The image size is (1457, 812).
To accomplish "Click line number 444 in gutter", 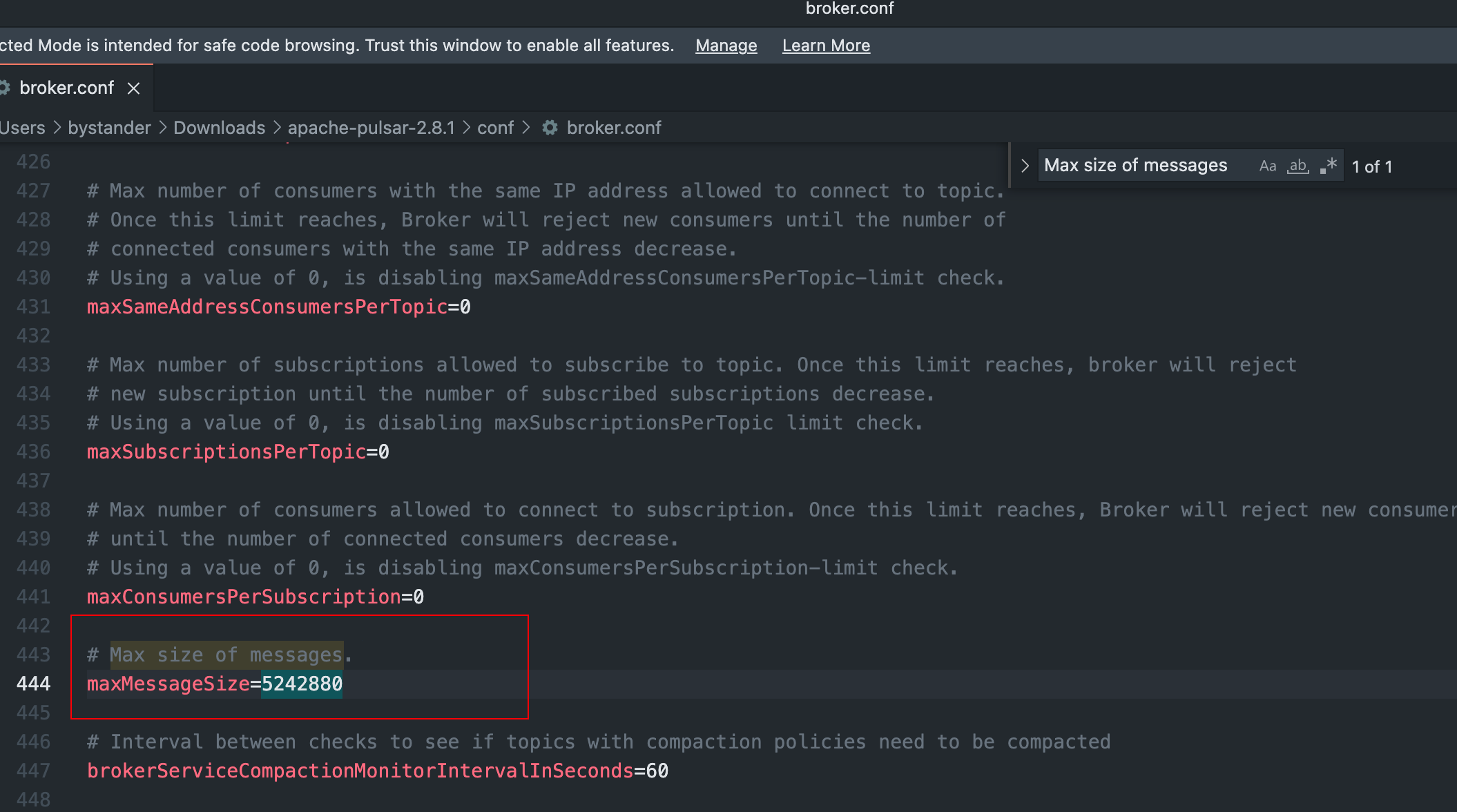I will click(x=33, y=684).
